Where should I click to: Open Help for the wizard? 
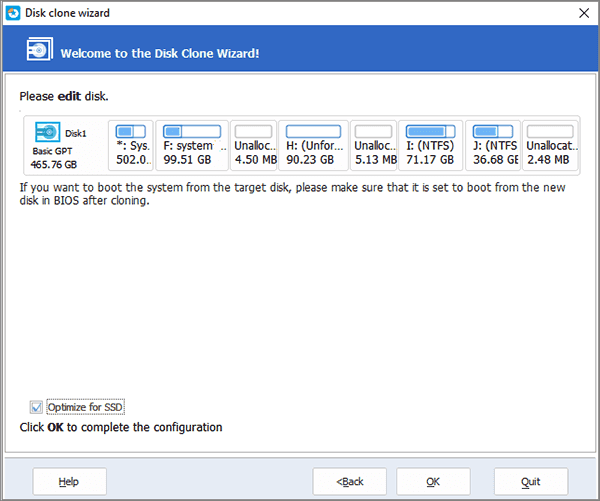[69, 481]
